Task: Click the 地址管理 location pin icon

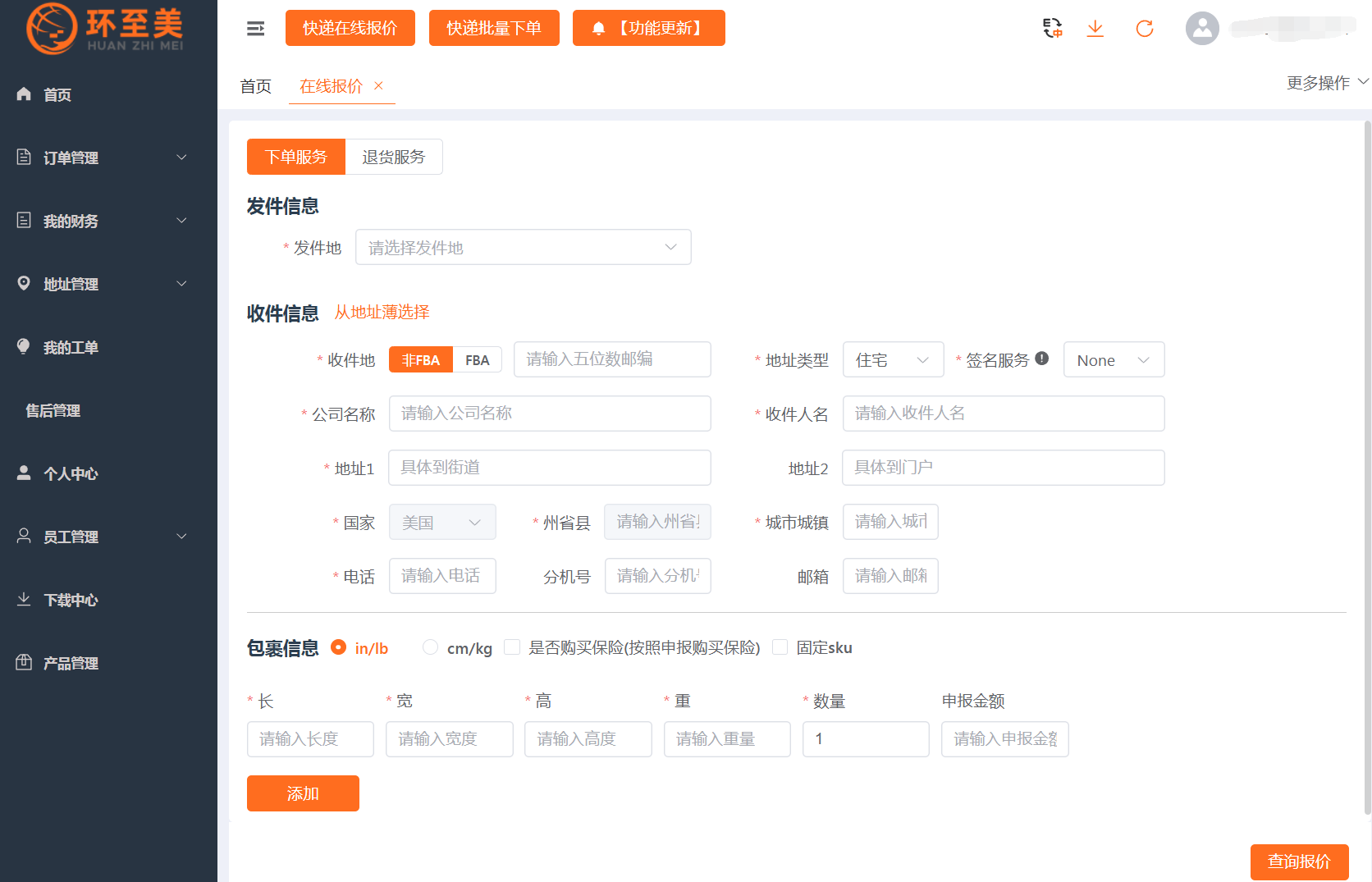Action: [24, 284]
